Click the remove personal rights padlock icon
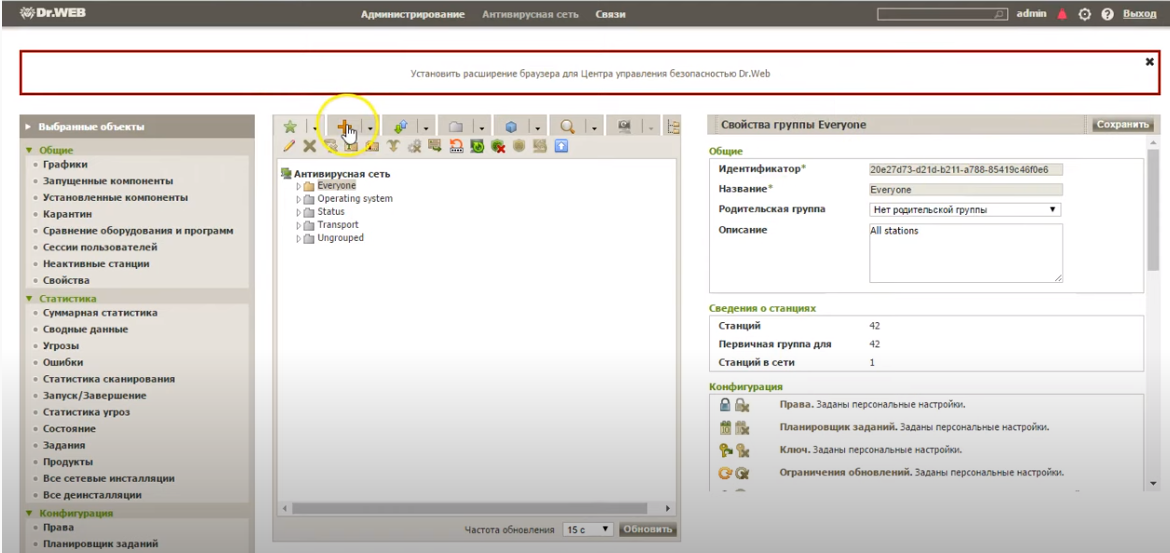The image size is (1170, 553). pos(742,404)
